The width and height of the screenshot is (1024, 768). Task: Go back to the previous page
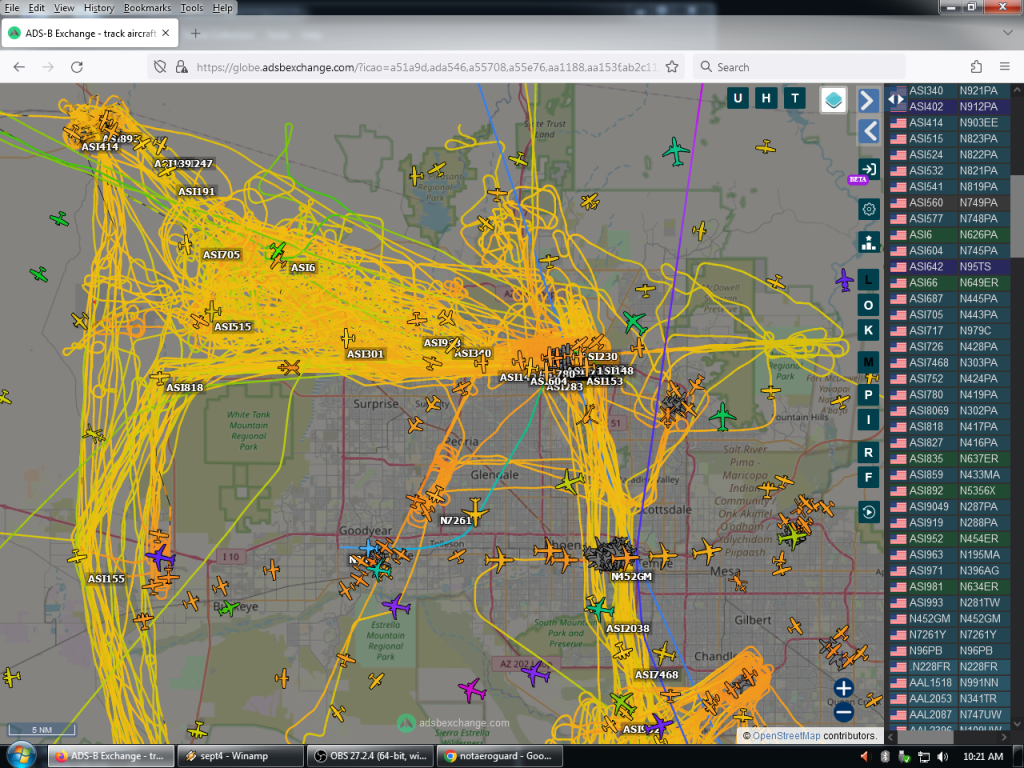click(19, 67)
